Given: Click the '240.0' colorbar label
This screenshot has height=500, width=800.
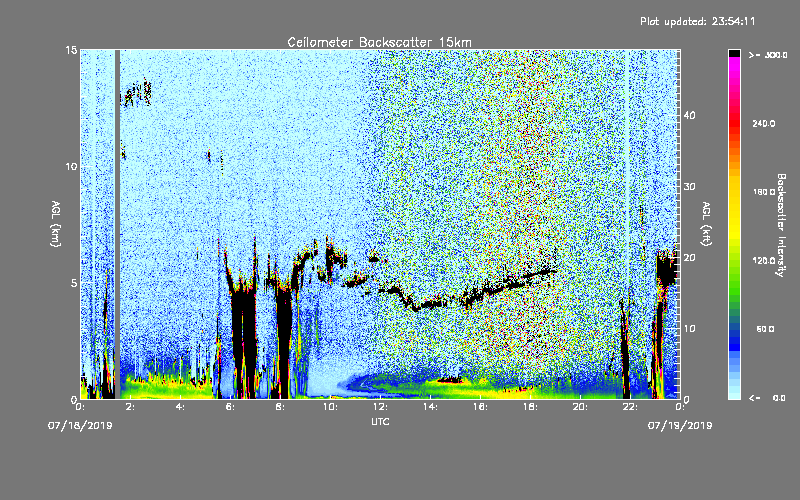Looking at the screenshot, I should point(764,124).
